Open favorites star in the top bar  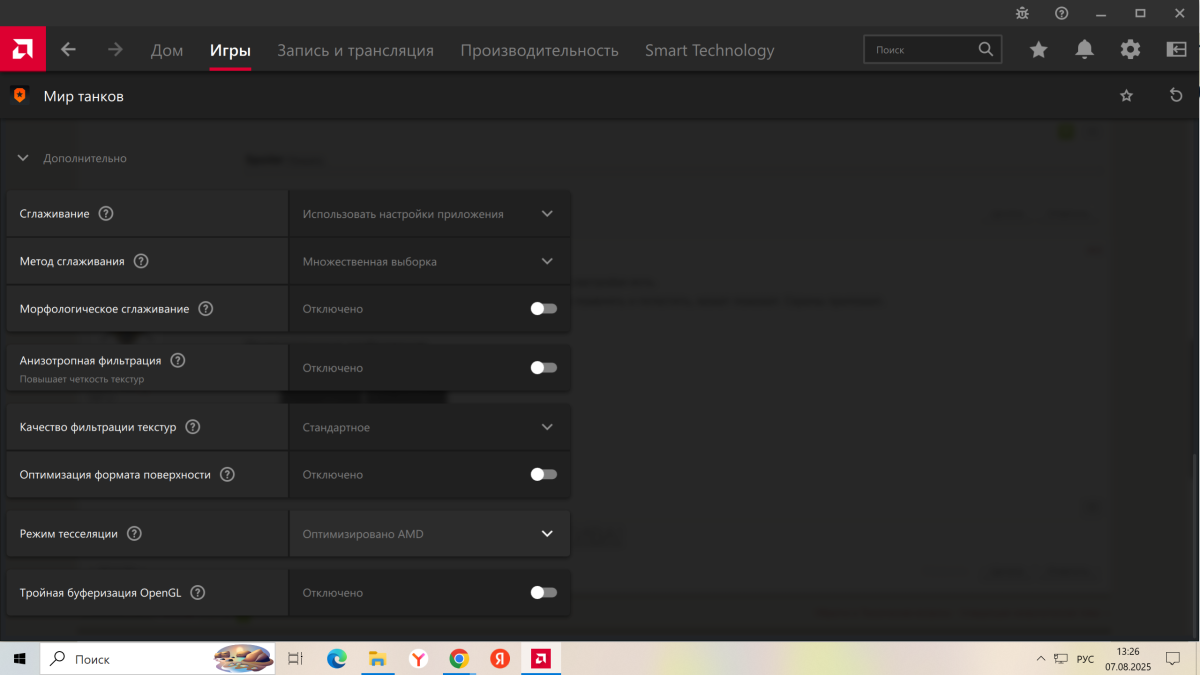pos(1039,50)
